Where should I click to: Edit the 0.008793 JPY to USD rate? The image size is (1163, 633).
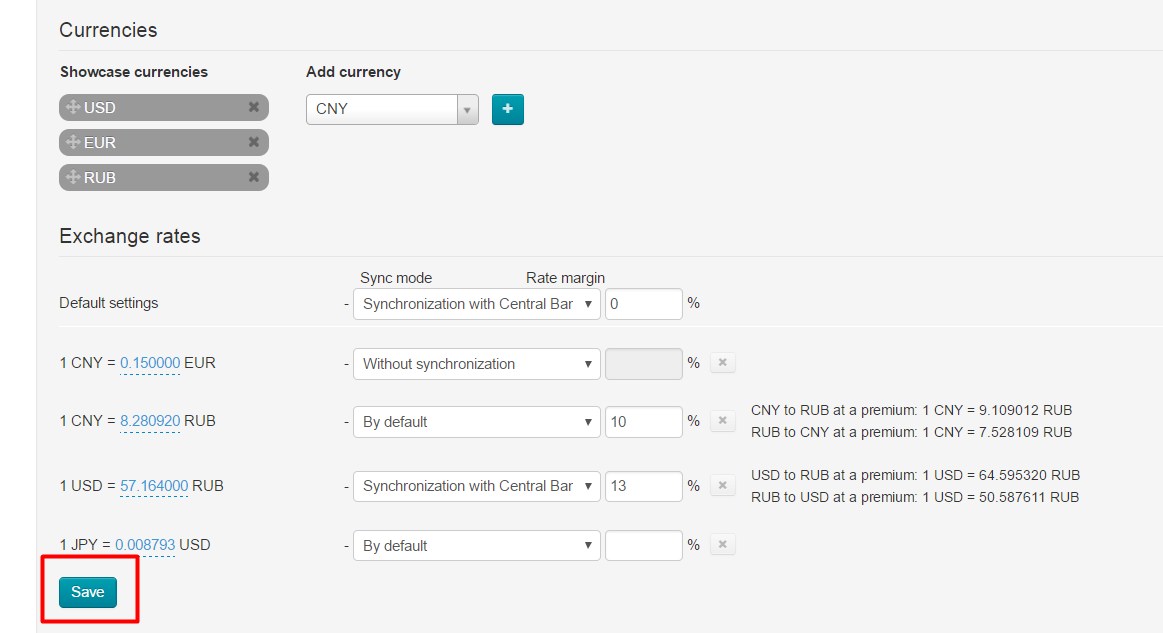[x=145, y=545]
